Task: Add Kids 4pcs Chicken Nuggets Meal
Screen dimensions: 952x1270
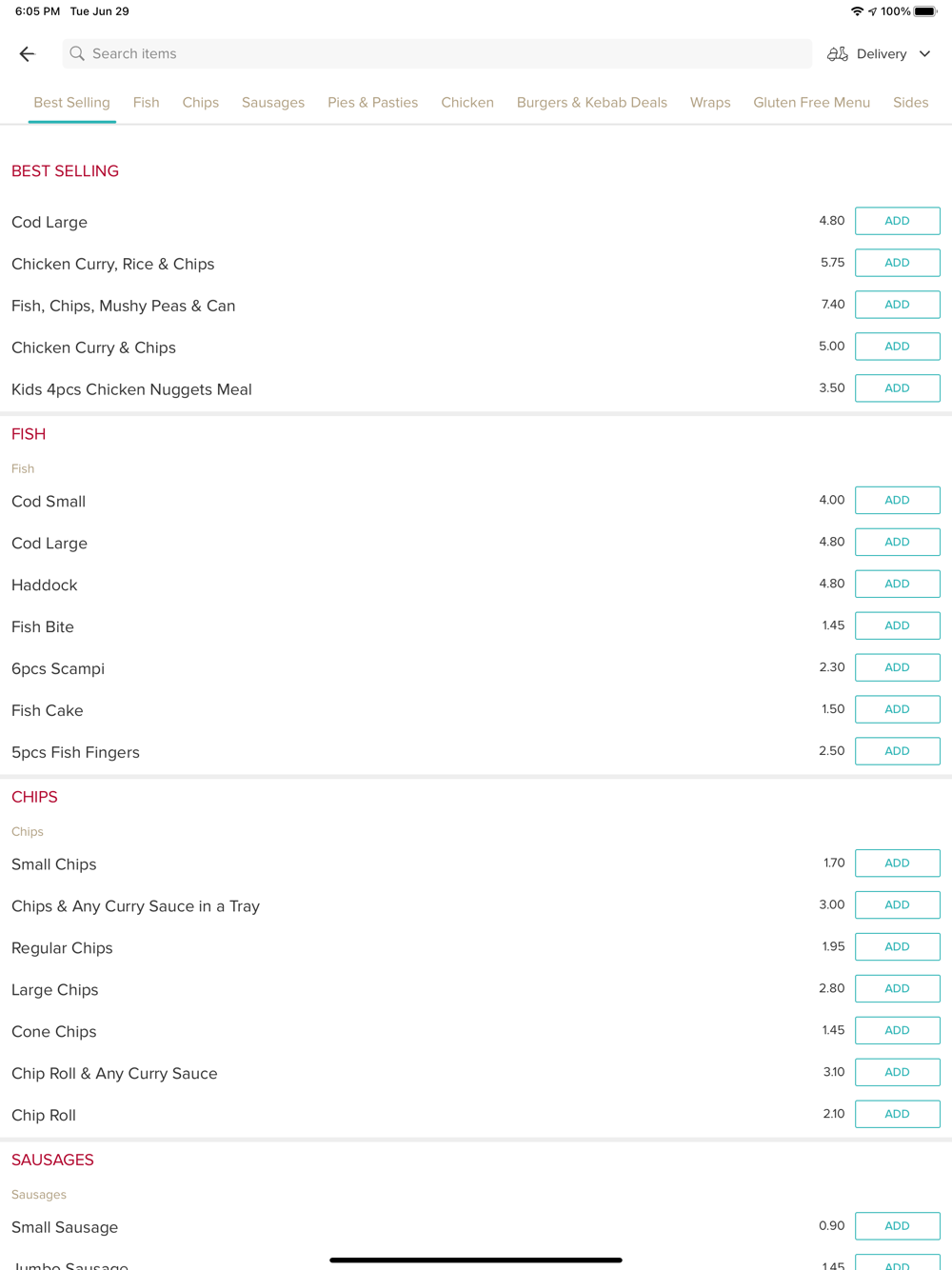Action: [x=898, y=388]
